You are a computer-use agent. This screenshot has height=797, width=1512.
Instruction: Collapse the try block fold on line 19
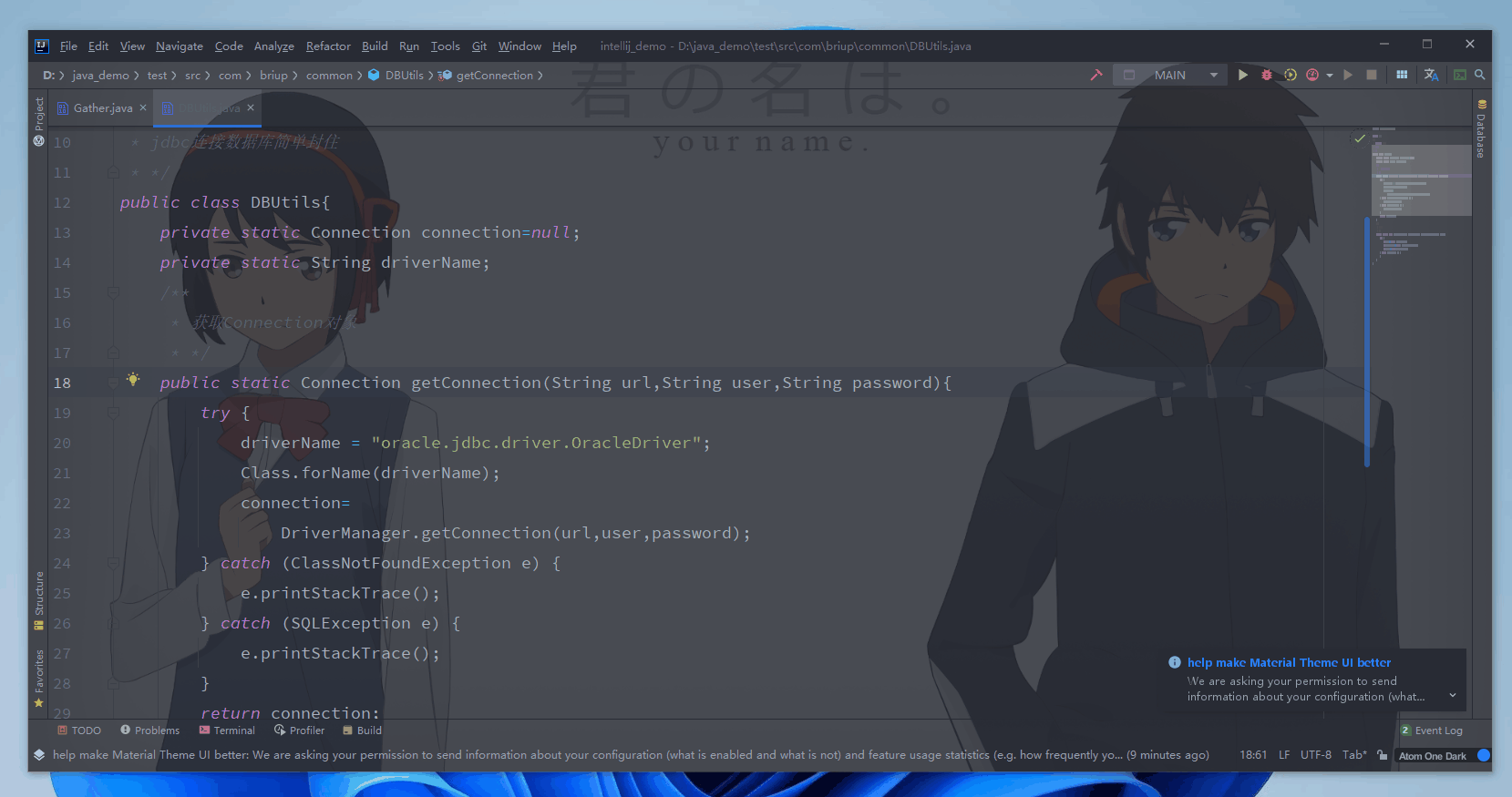pyautogui.click(x=114, y=413)
